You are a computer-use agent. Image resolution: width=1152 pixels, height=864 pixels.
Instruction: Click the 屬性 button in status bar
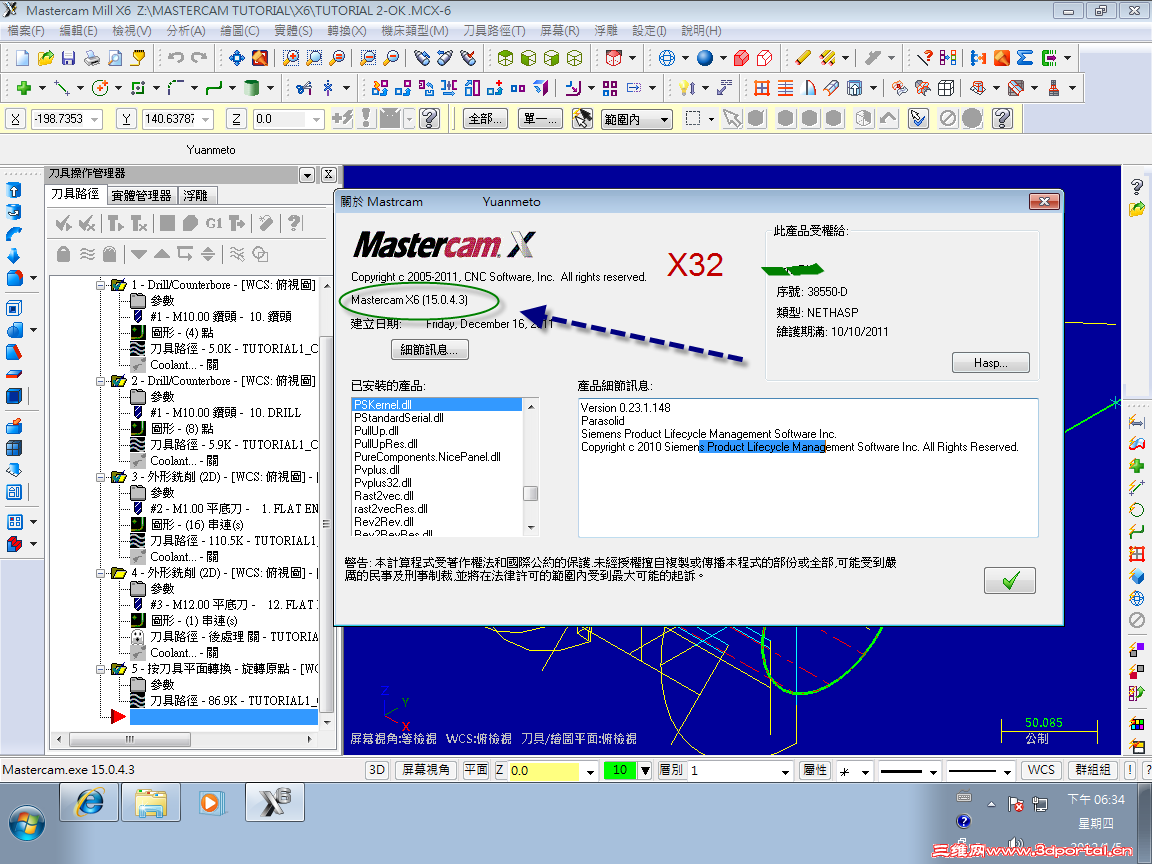pos(815,770)
